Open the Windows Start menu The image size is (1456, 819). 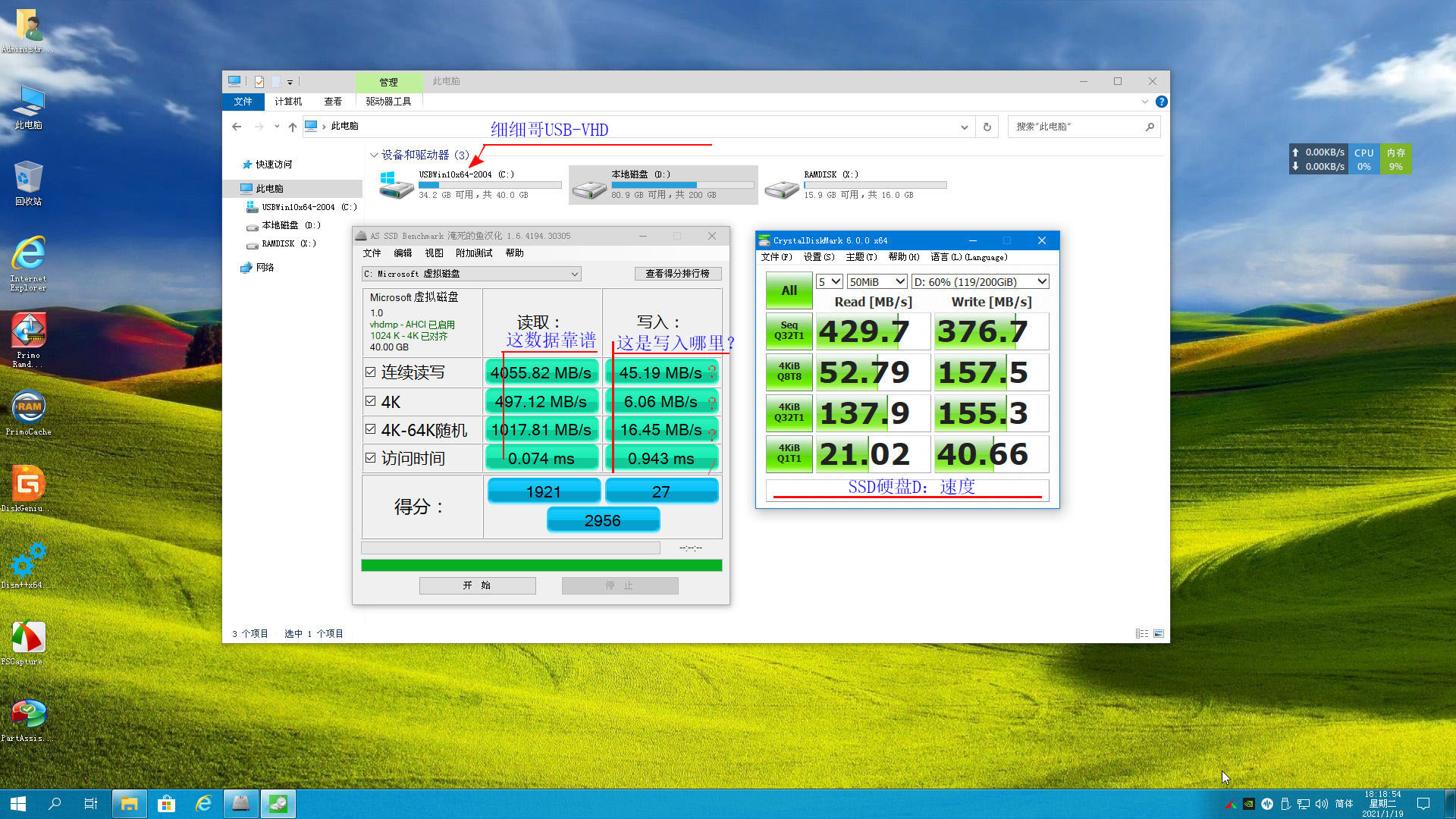tap(18, 804)
